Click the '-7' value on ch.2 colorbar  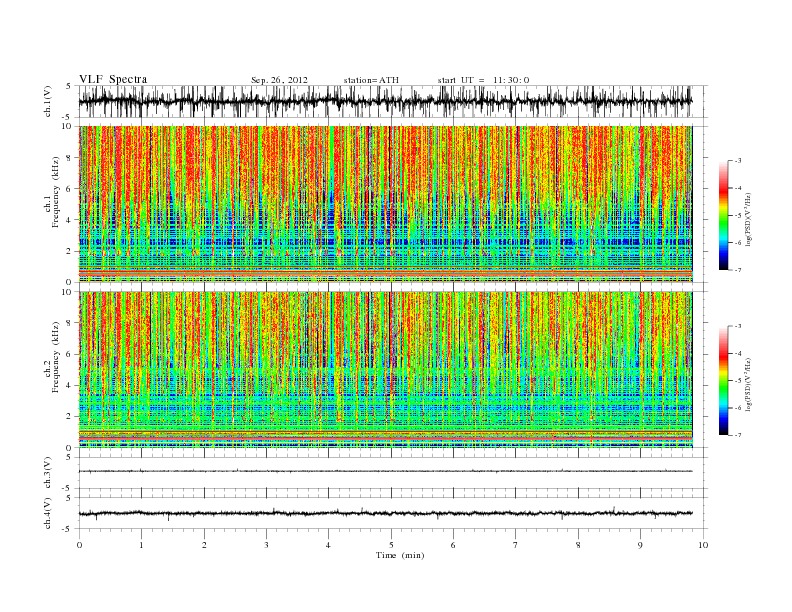(738, 435)
